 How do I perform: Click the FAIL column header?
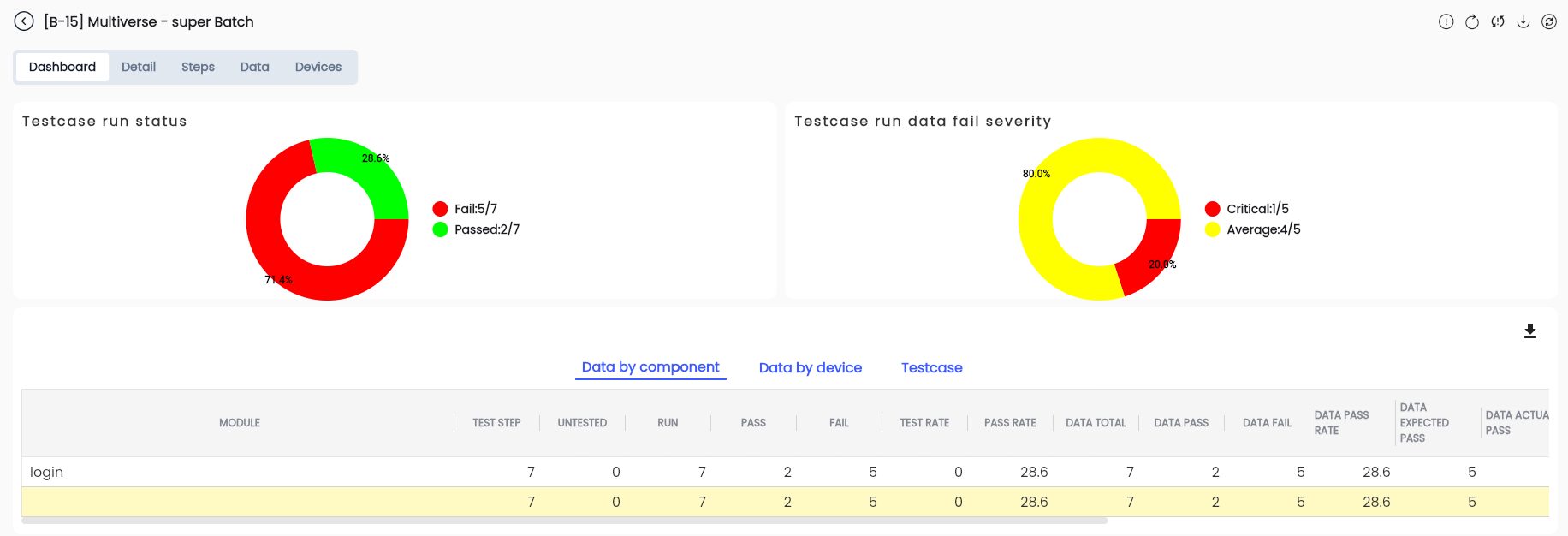(x=839, y=423)
